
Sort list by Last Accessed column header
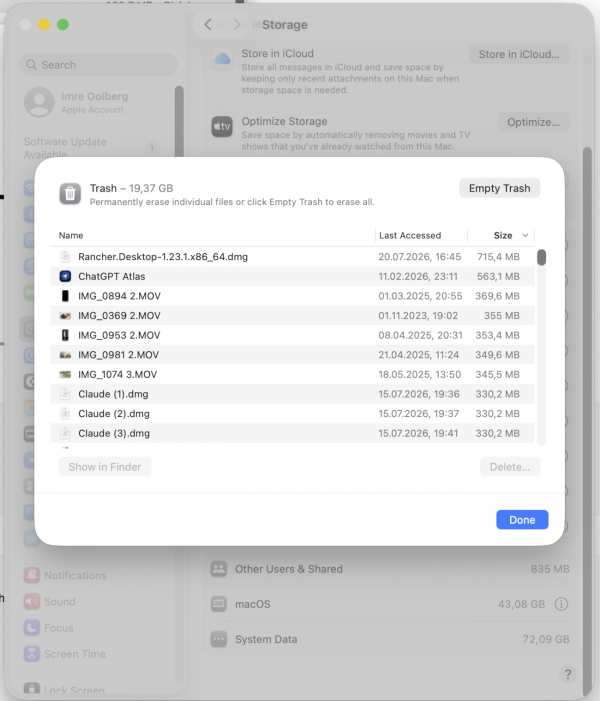click(x=410, y=236)
